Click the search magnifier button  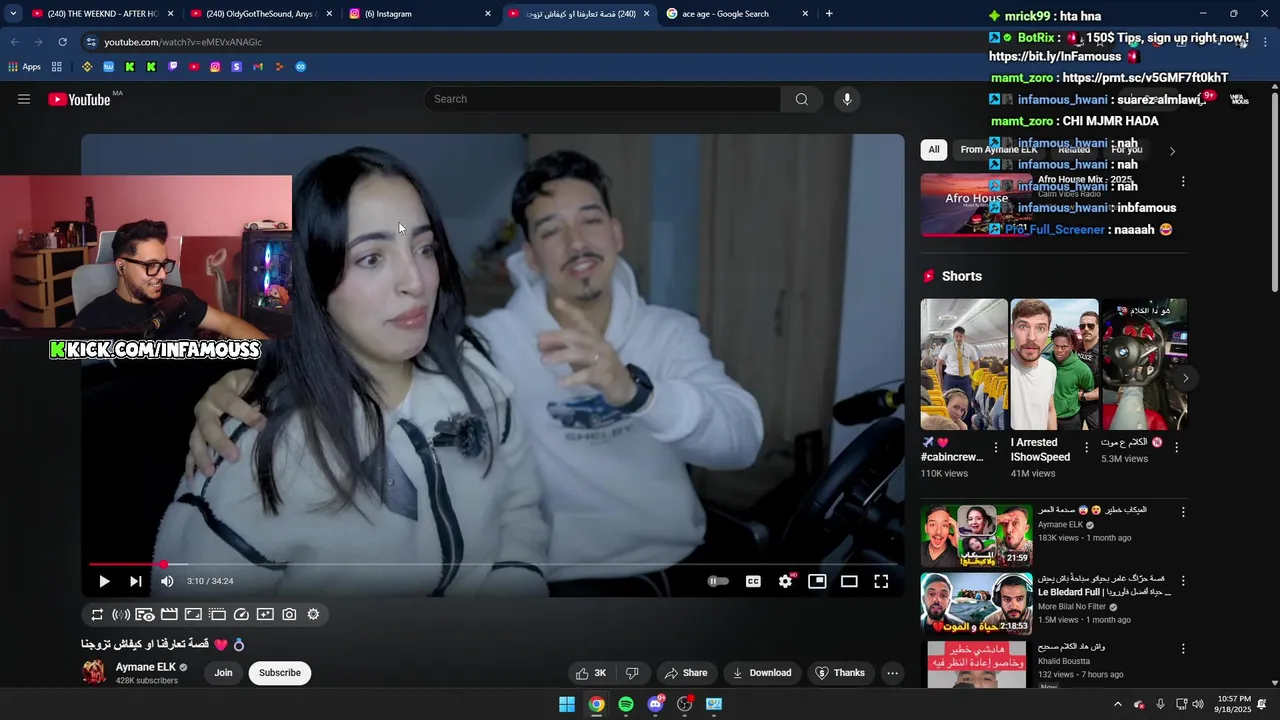click(x=802, y=99)
